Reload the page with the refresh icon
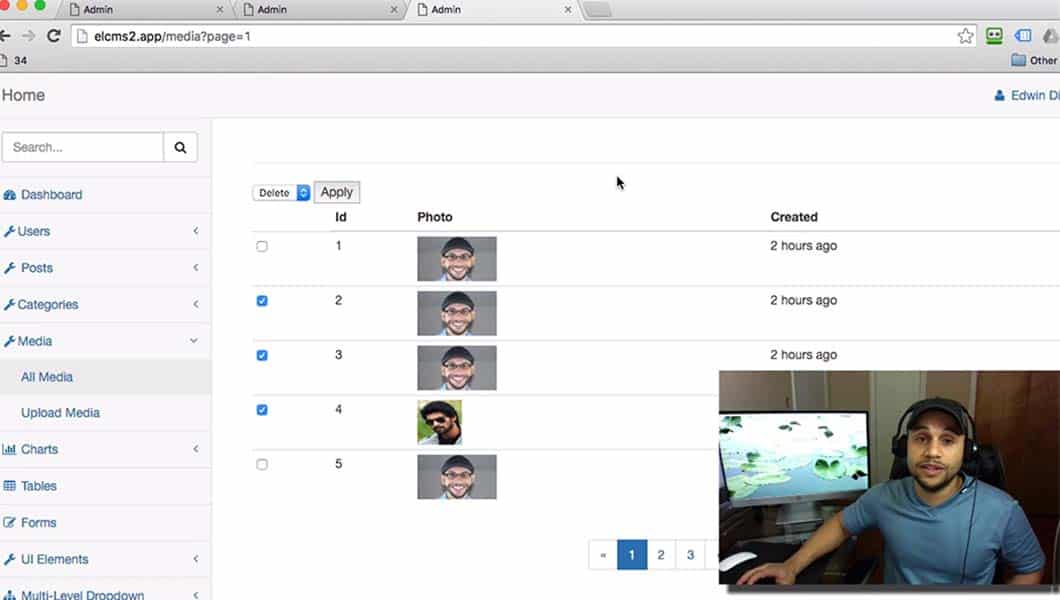Screen dimensions: 1060x600 pos(54,36)
